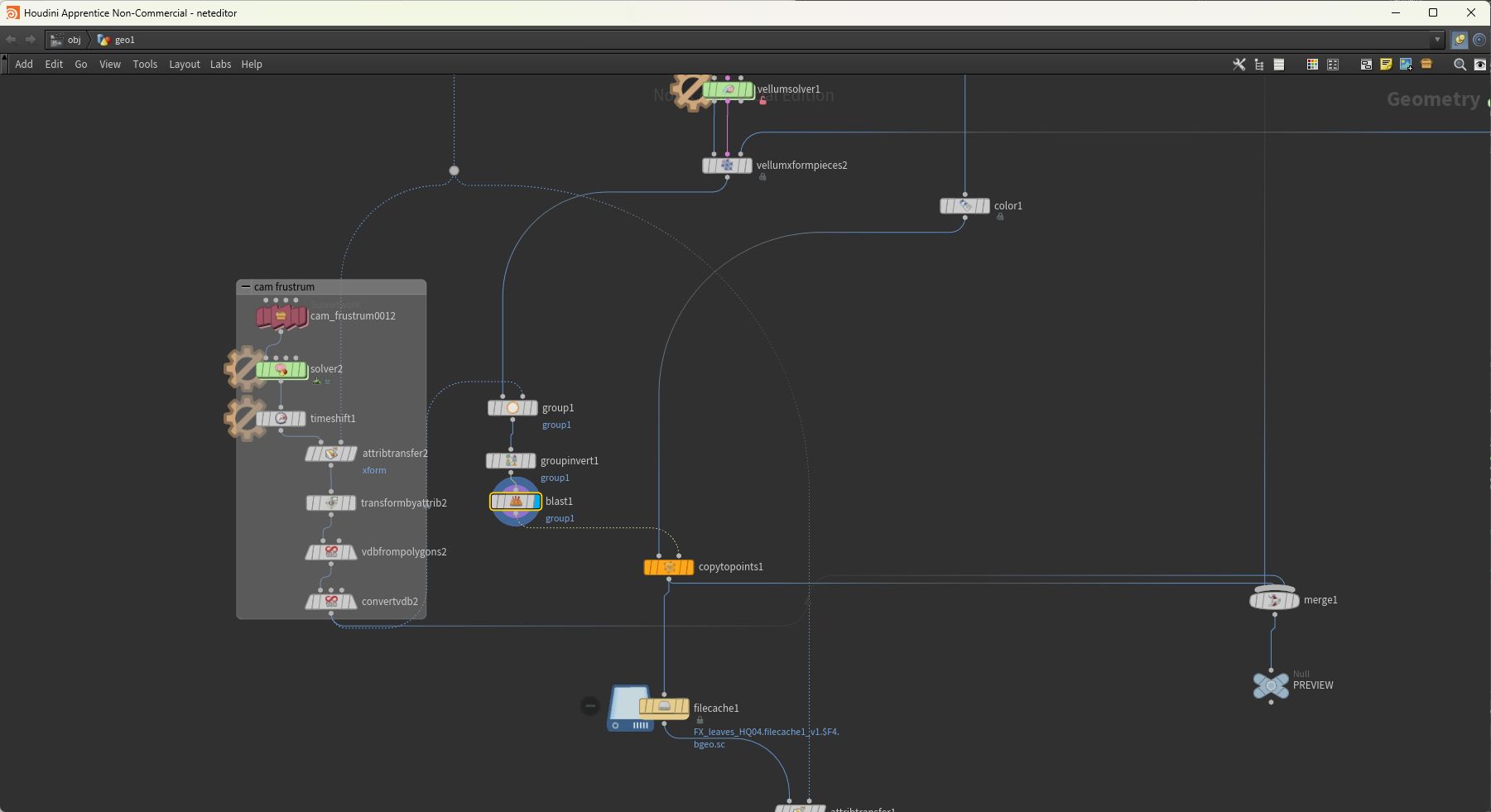Open the Edit menu
Screen dimensions: 1491x812
click(x=54, y=65)
